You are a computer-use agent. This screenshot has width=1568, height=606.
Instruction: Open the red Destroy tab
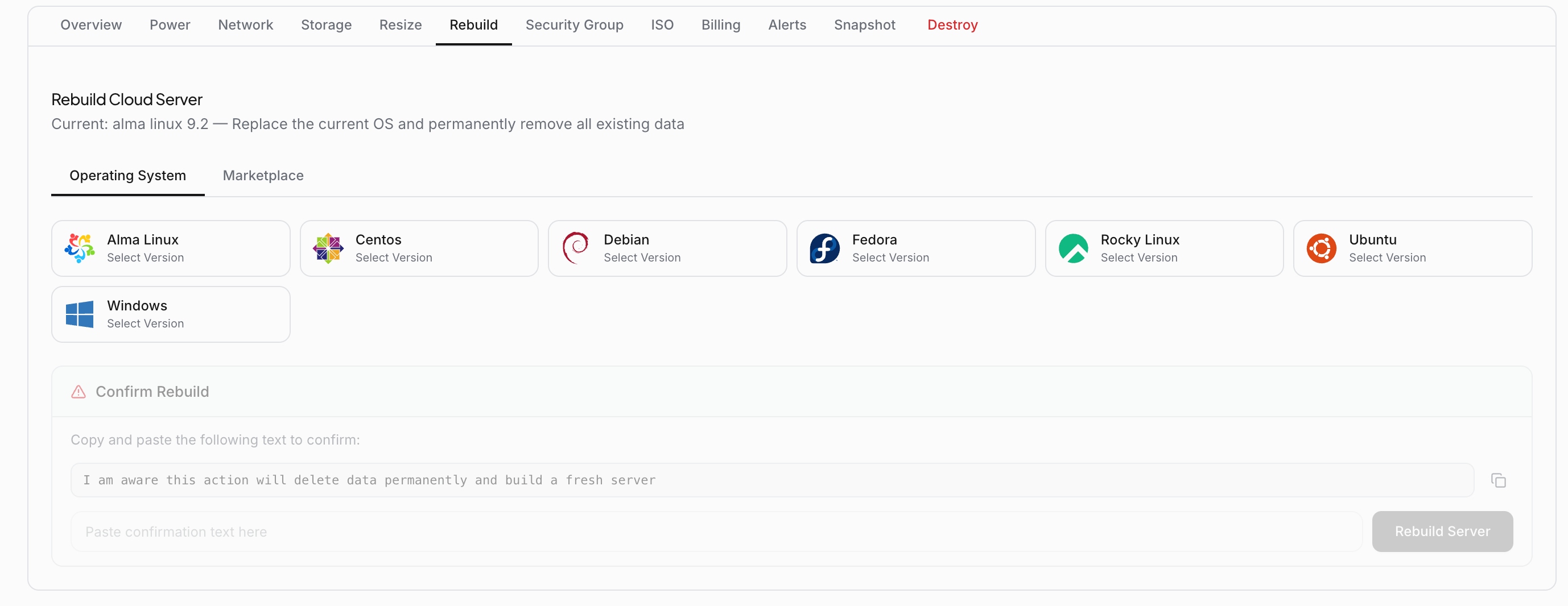point(952,25)
